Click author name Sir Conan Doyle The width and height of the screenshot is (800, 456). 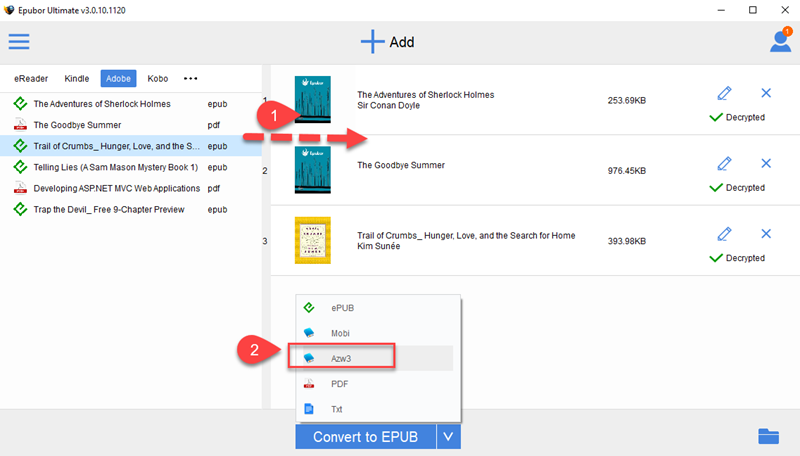[388, 106]
